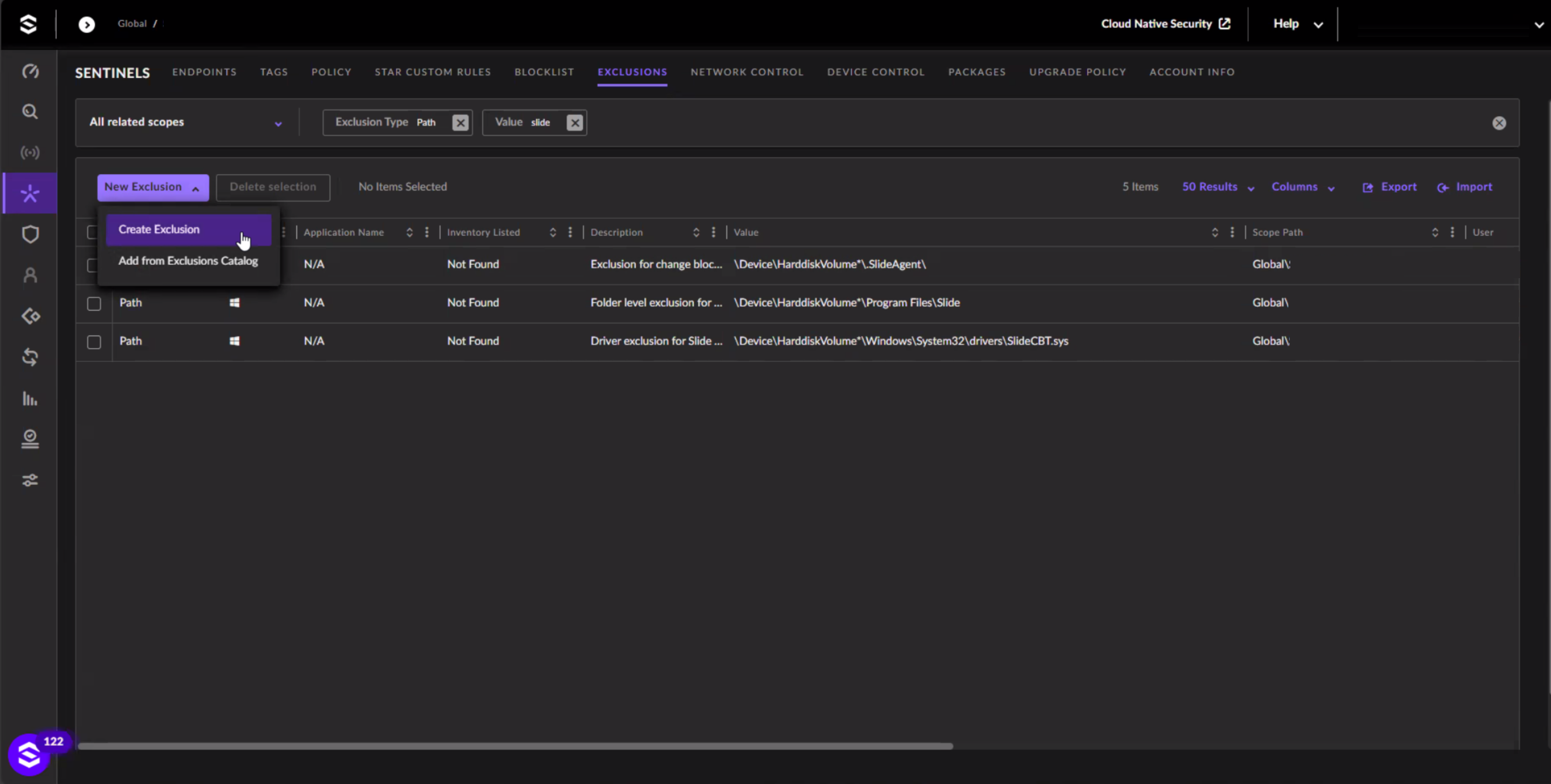Tick checkbox for Program Files\Slide row
Screen dimensions: 1551x784
pyautogui.click(x=94, y=304)
